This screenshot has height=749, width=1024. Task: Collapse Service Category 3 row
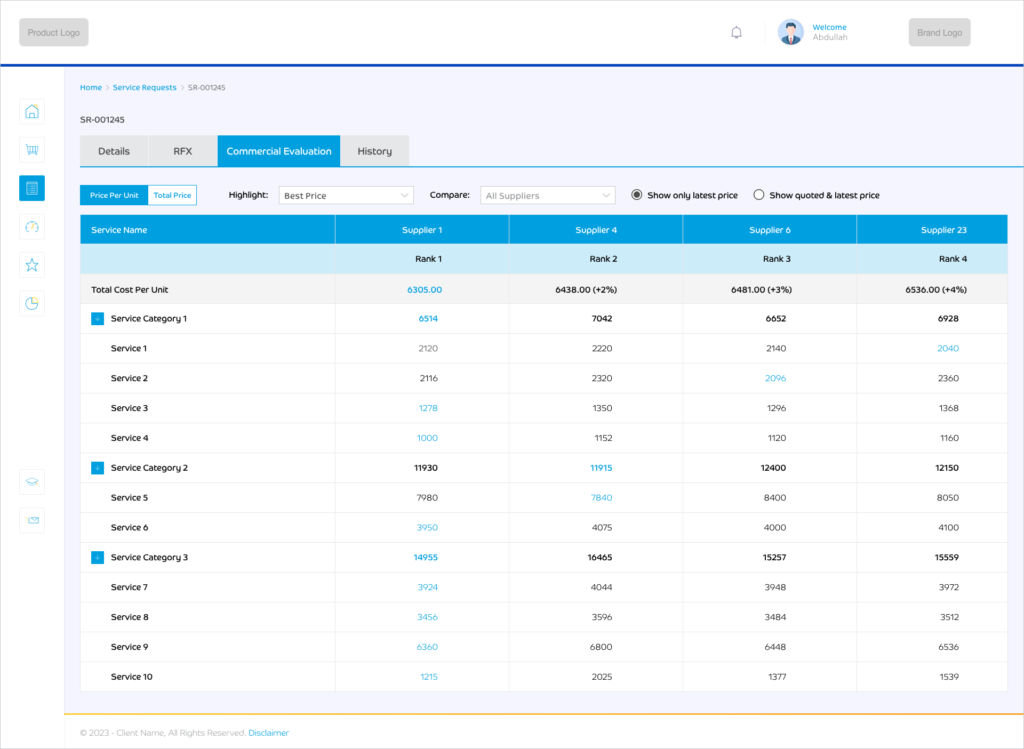[x=97, y=558]
